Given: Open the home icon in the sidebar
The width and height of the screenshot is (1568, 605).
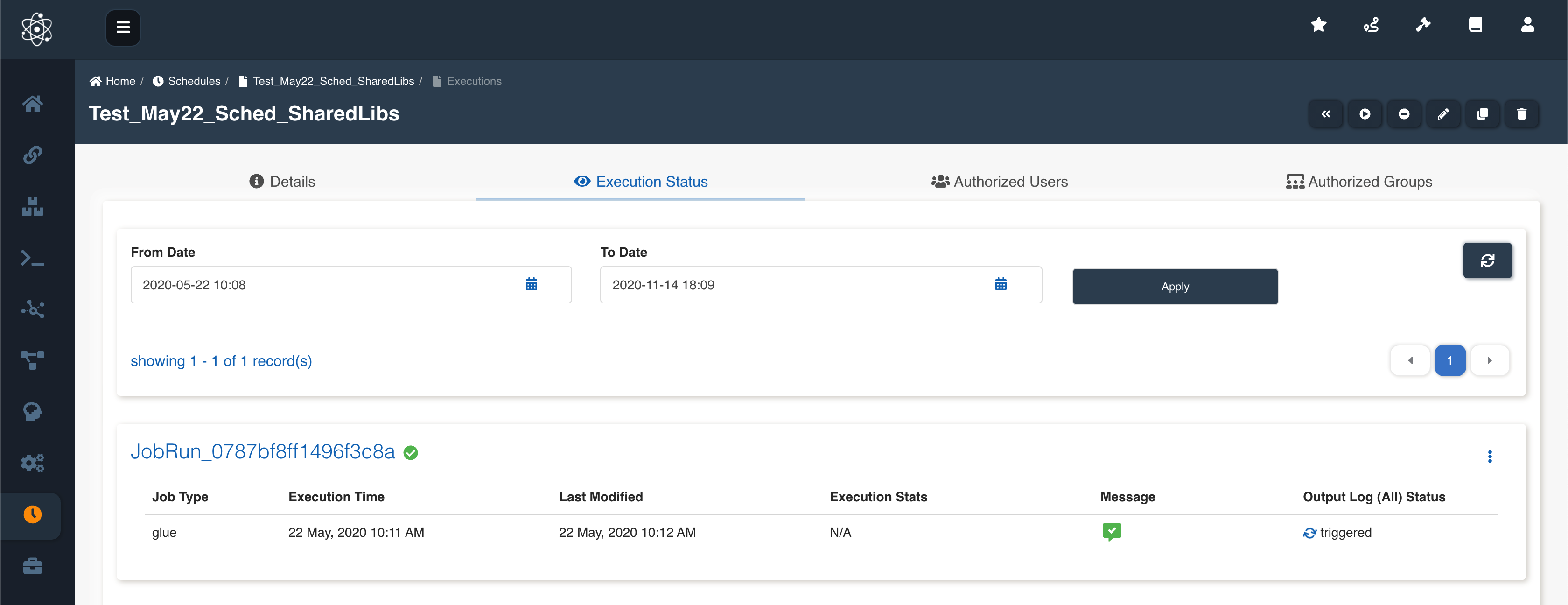Looking at the screenshot, I should coord(32,104).
